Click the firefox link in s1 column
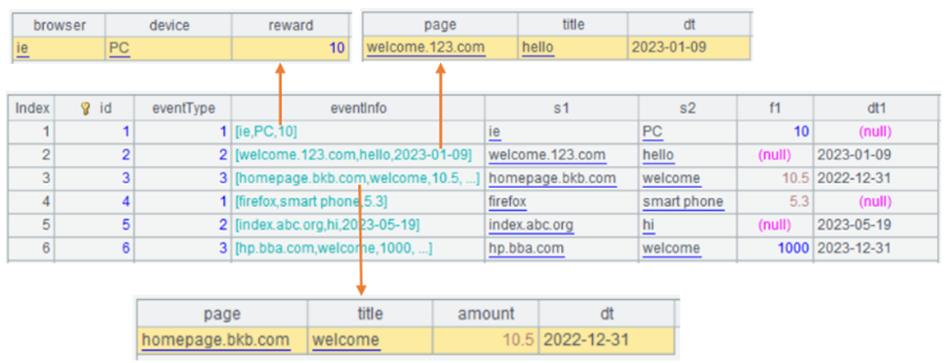Screen dimensions: 951x363 point(508,202)
